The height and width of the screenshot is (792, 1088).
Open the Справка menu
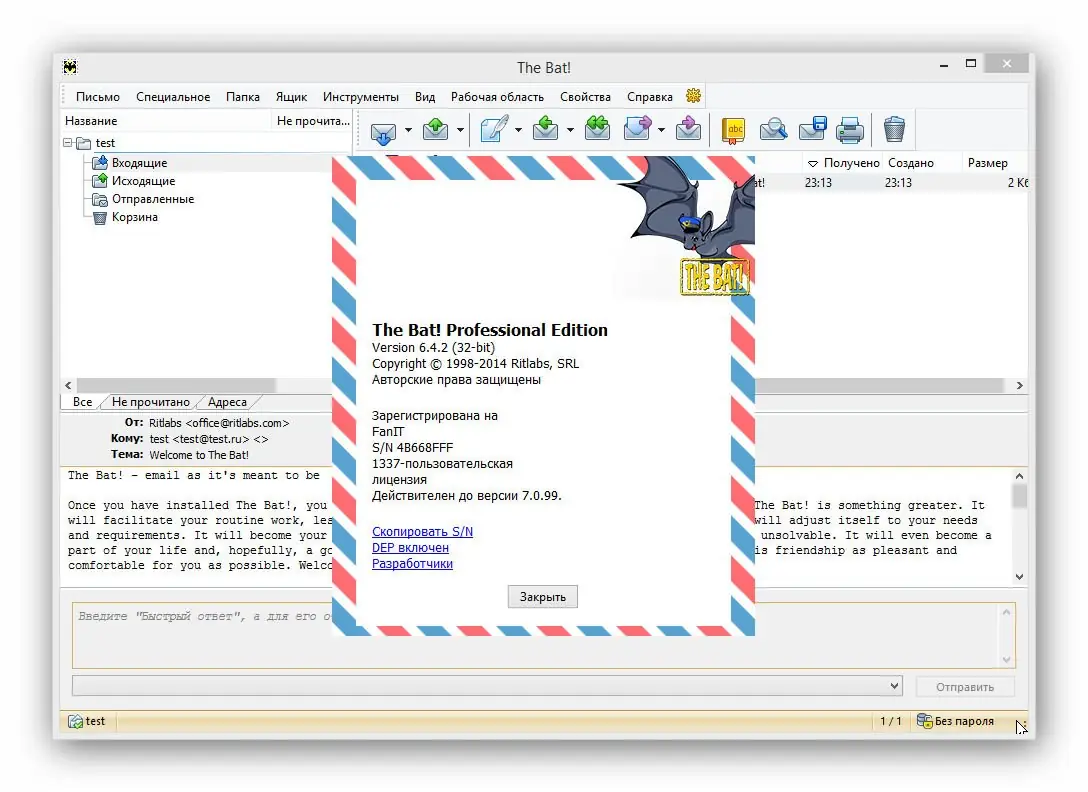[650, 96]
